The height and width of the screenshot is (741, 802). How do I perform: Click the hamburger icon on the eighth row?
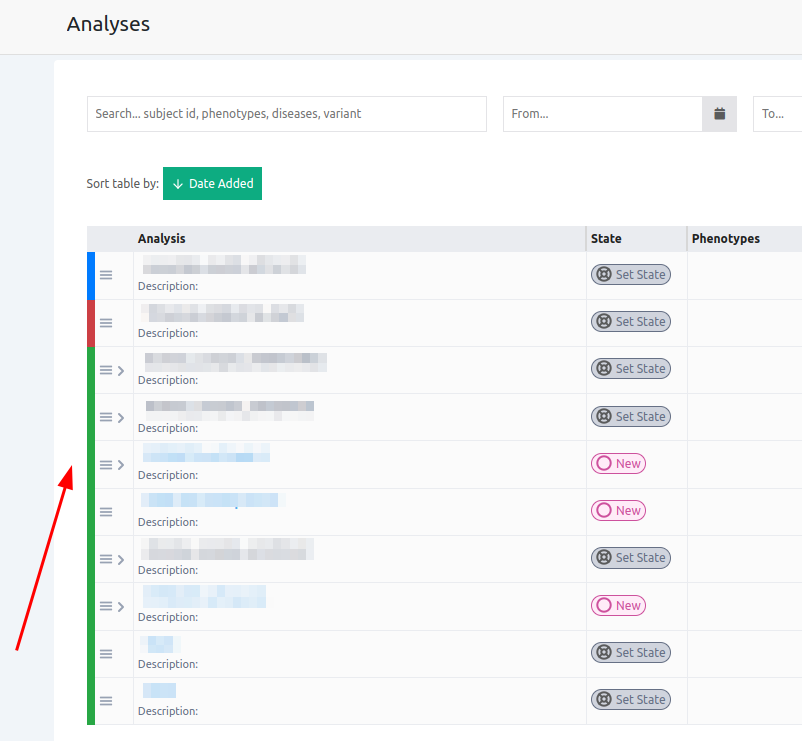click(x=106, y=606)
